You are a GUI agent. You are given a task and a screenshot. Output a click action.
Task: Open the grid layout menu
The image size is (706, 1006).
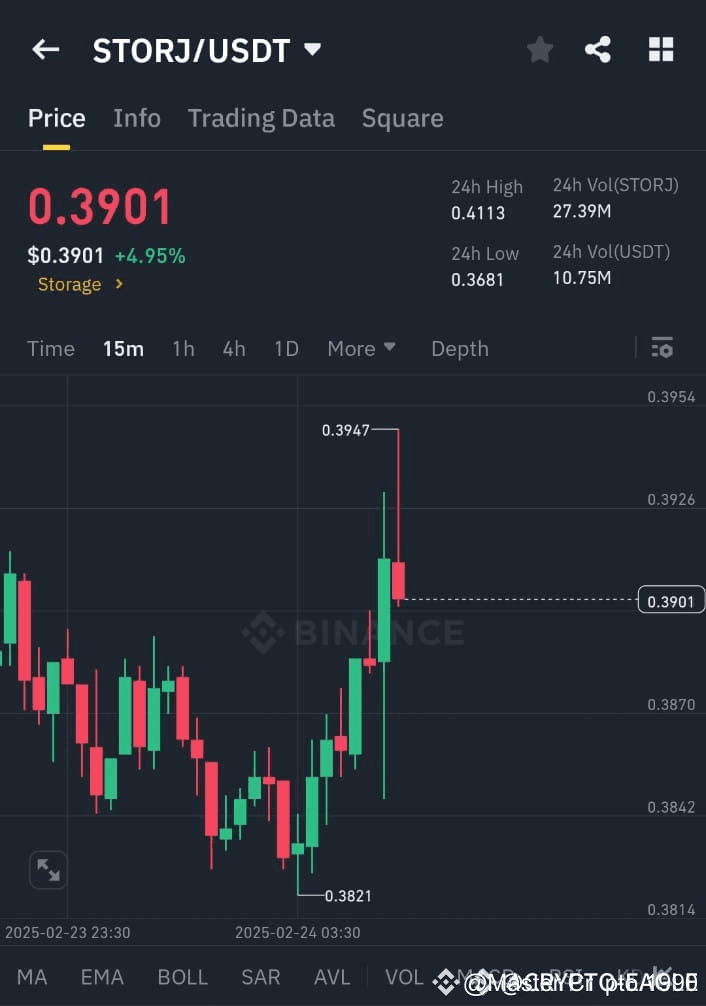coord(661,48)
